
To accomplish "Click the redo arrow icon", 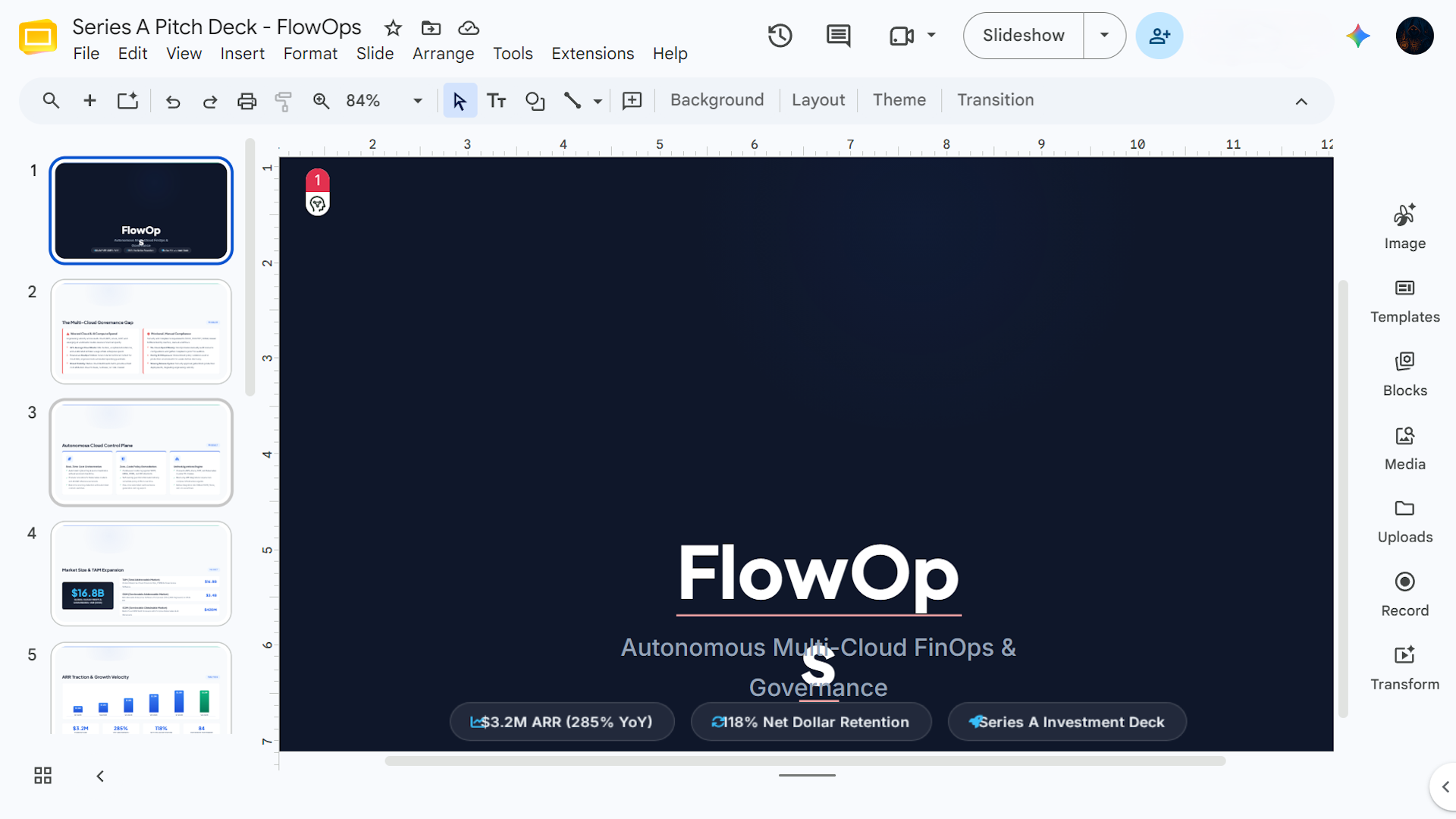I will (x=210, y=101).
